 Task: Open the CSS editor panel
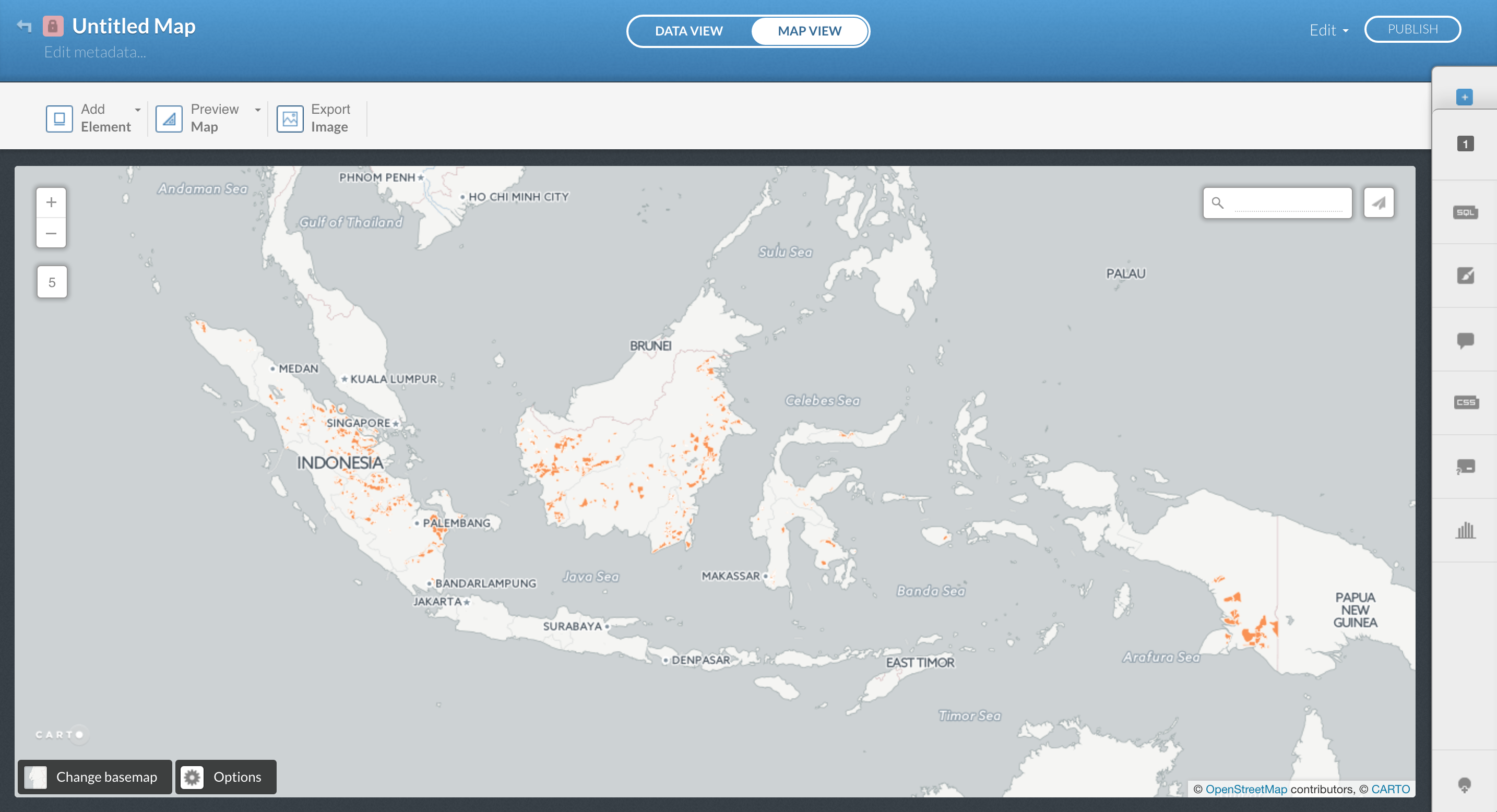1466,402
